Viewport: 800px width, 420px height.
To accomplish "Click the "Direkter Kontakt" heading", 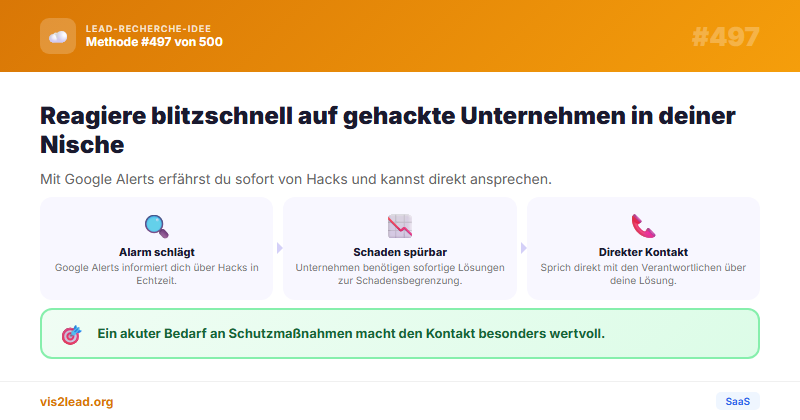I will (x=643, y=252).
